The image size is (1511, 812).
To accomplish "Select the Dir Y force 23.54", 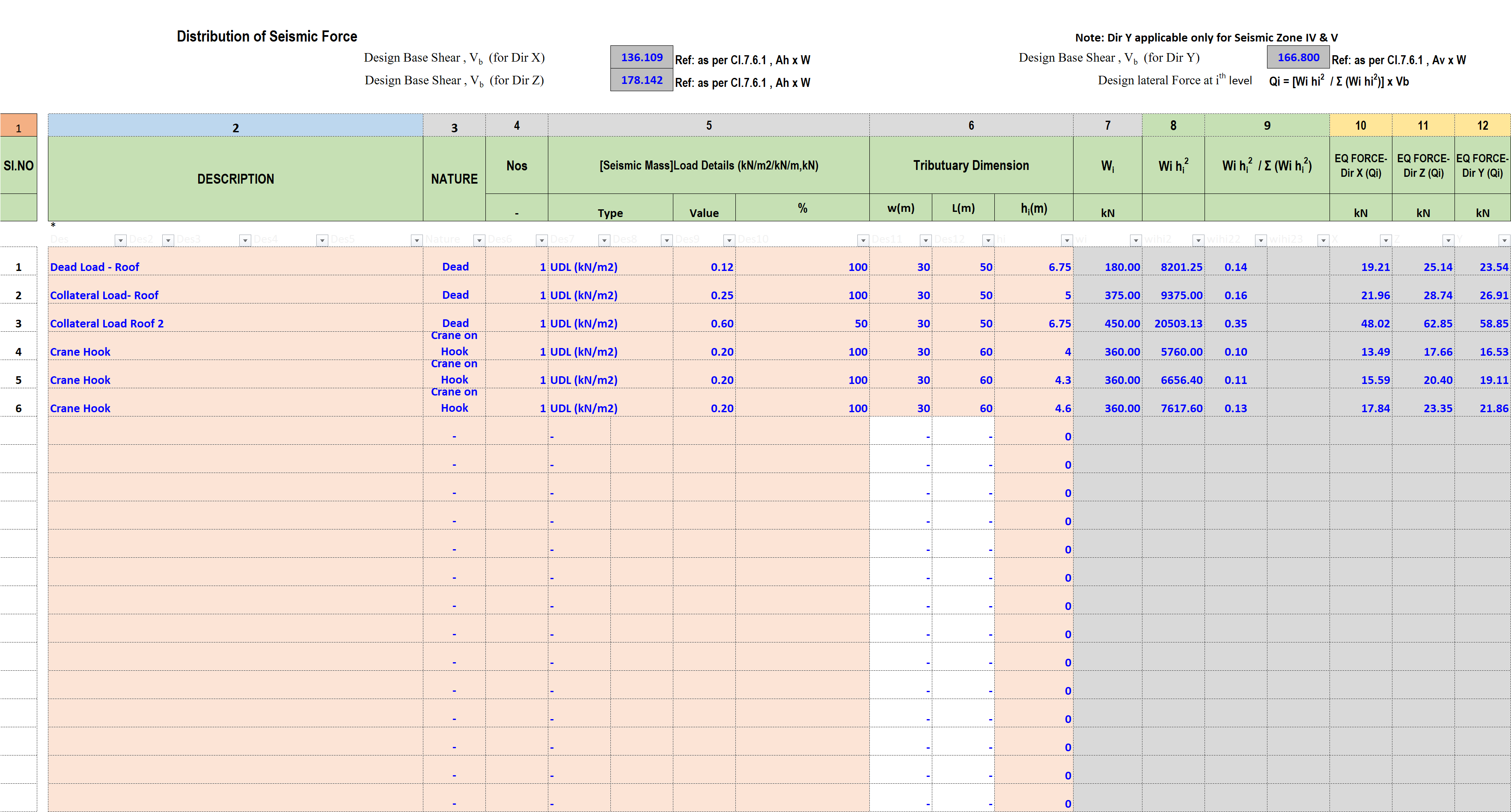I will 1483,261.
